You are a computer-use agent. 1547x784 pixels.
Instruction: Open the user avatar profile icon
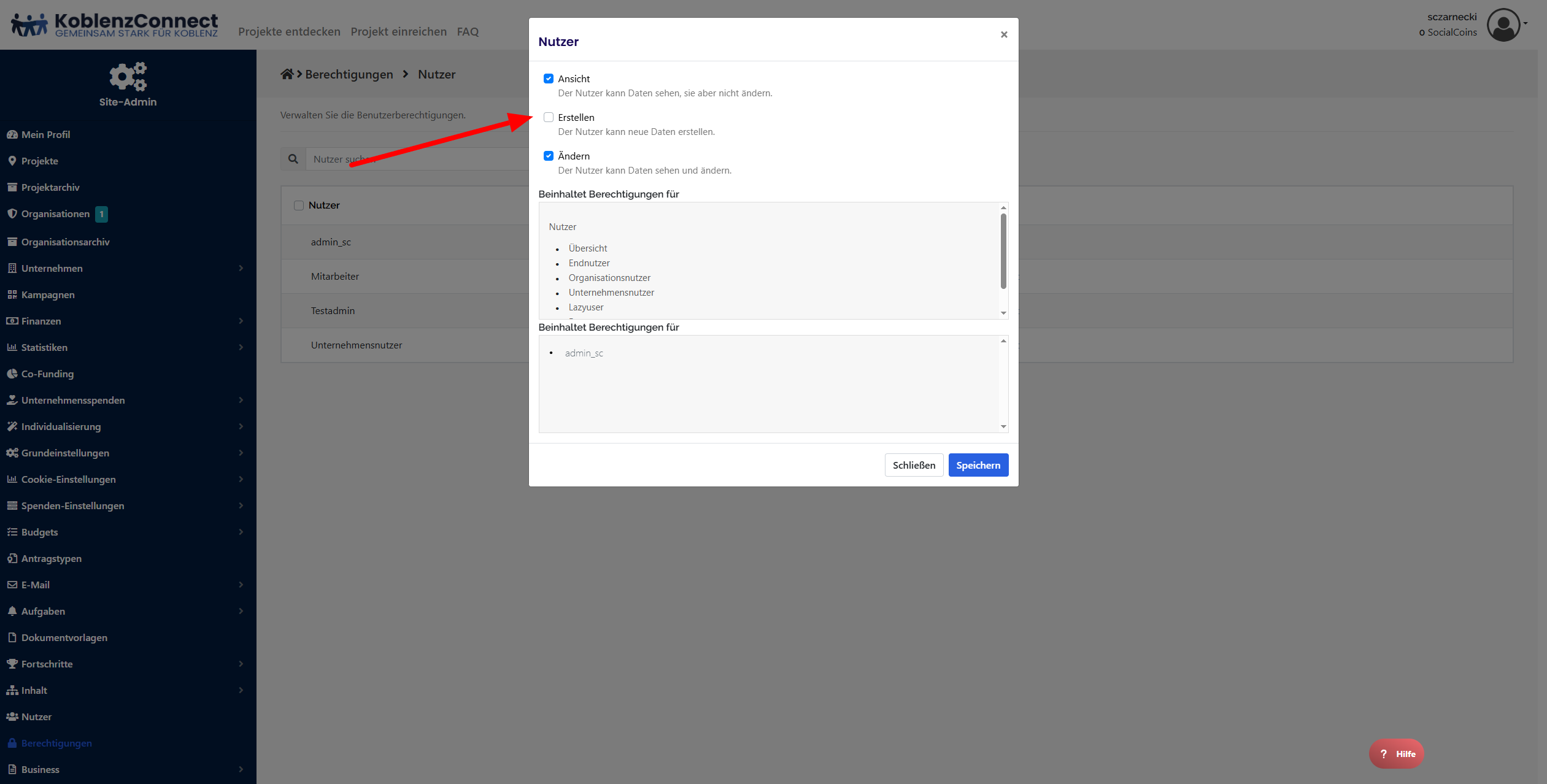(1503, 25)
